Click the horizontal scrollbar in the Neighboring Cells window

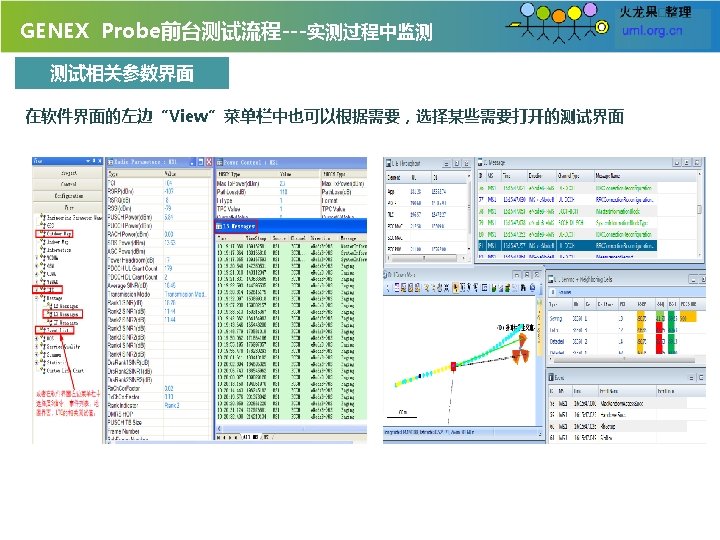(624, 361)
